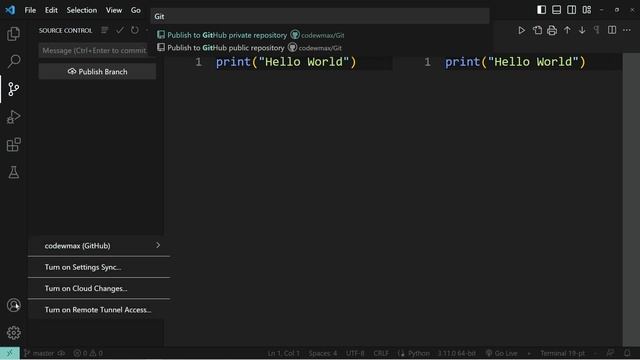Click the feedback icon in status bar
This screenshot has height=360, width=640.
(610, 353)
